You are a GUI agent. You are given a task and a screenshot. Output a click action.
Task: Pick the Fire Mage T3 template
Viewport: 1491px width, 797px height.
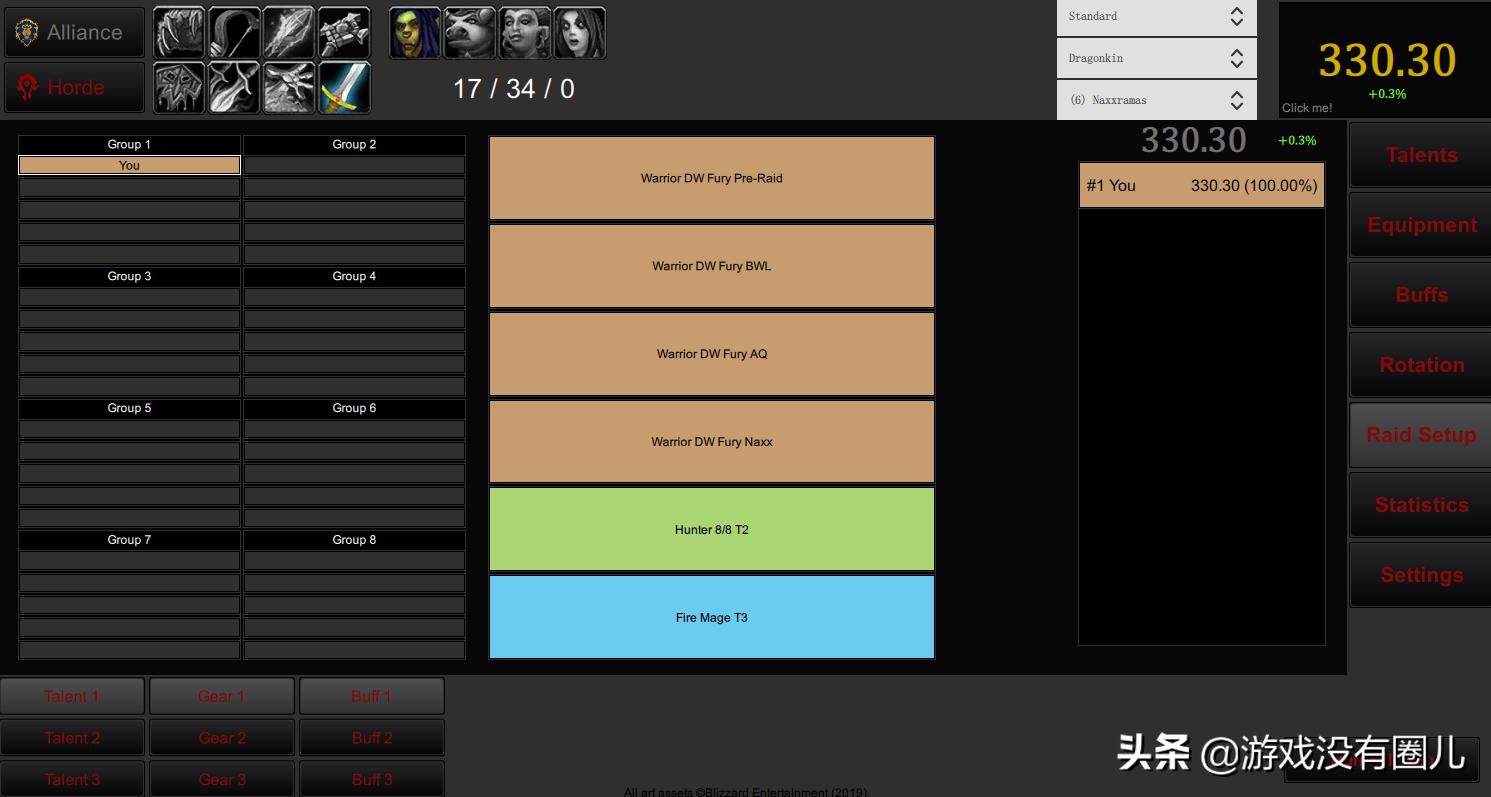712,617
